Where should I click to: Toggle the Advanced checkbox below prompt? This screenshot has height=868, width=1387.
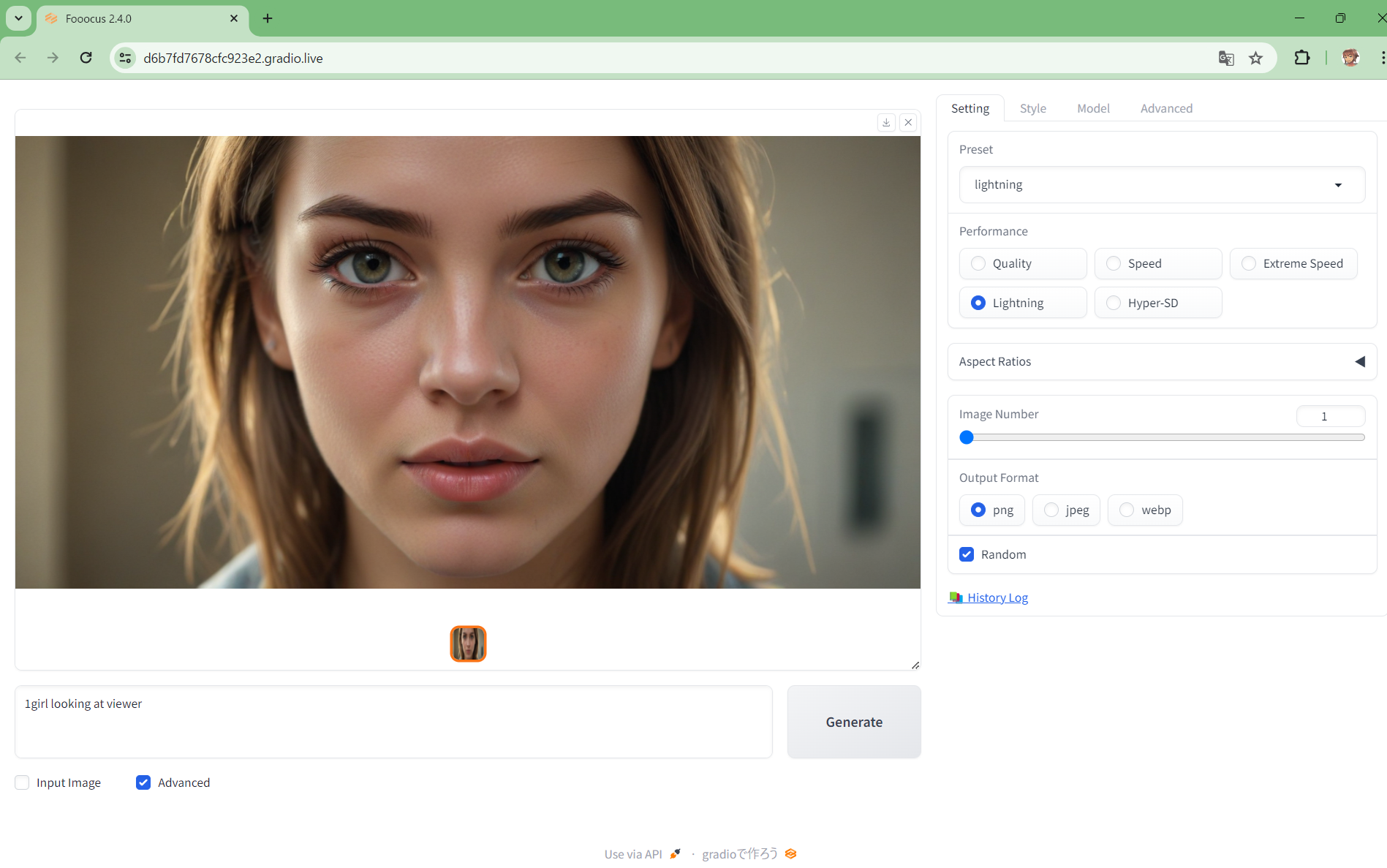pyautogui.click(x=143, y=782)
